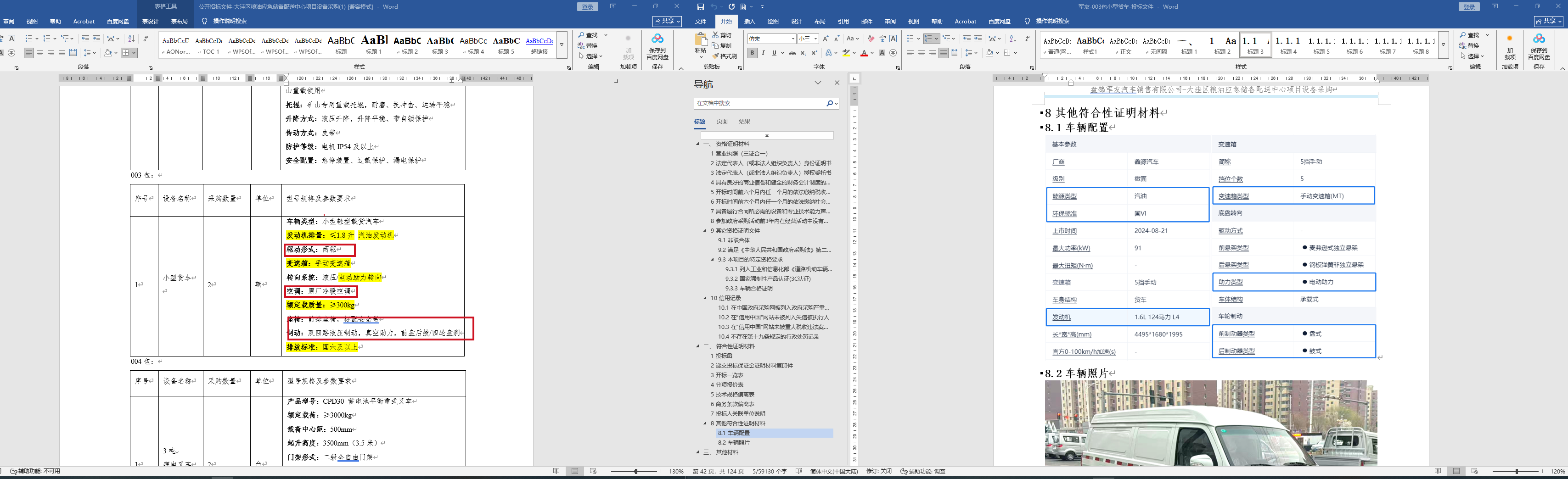This screenshot has width=1568, height=479.
Task: Click the Copy (复制) icon
Action: (716, 45)
